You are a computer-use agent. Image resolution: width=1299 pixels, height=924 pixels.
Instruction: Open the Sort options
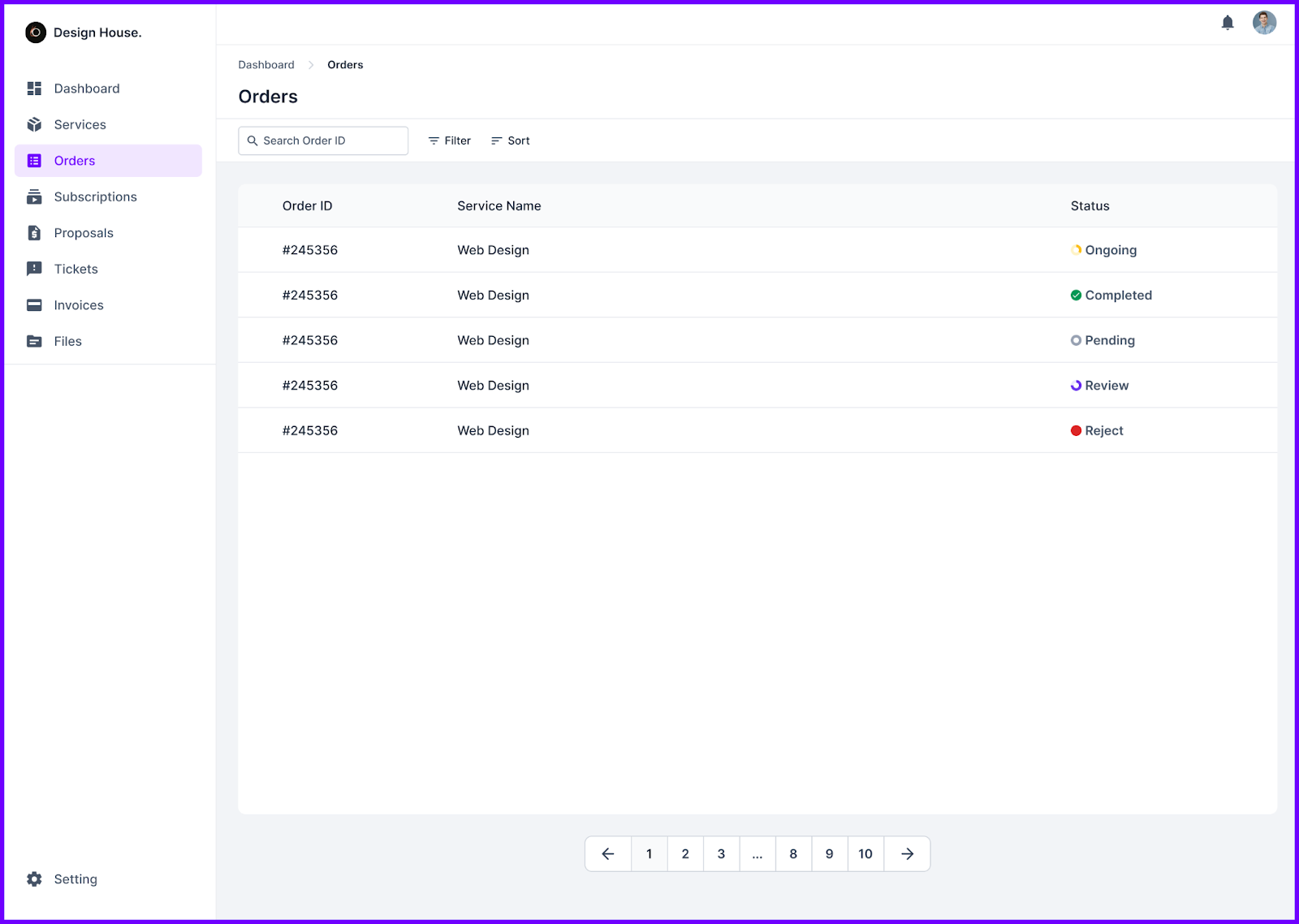pyautogui.click(x=511, y=140)
